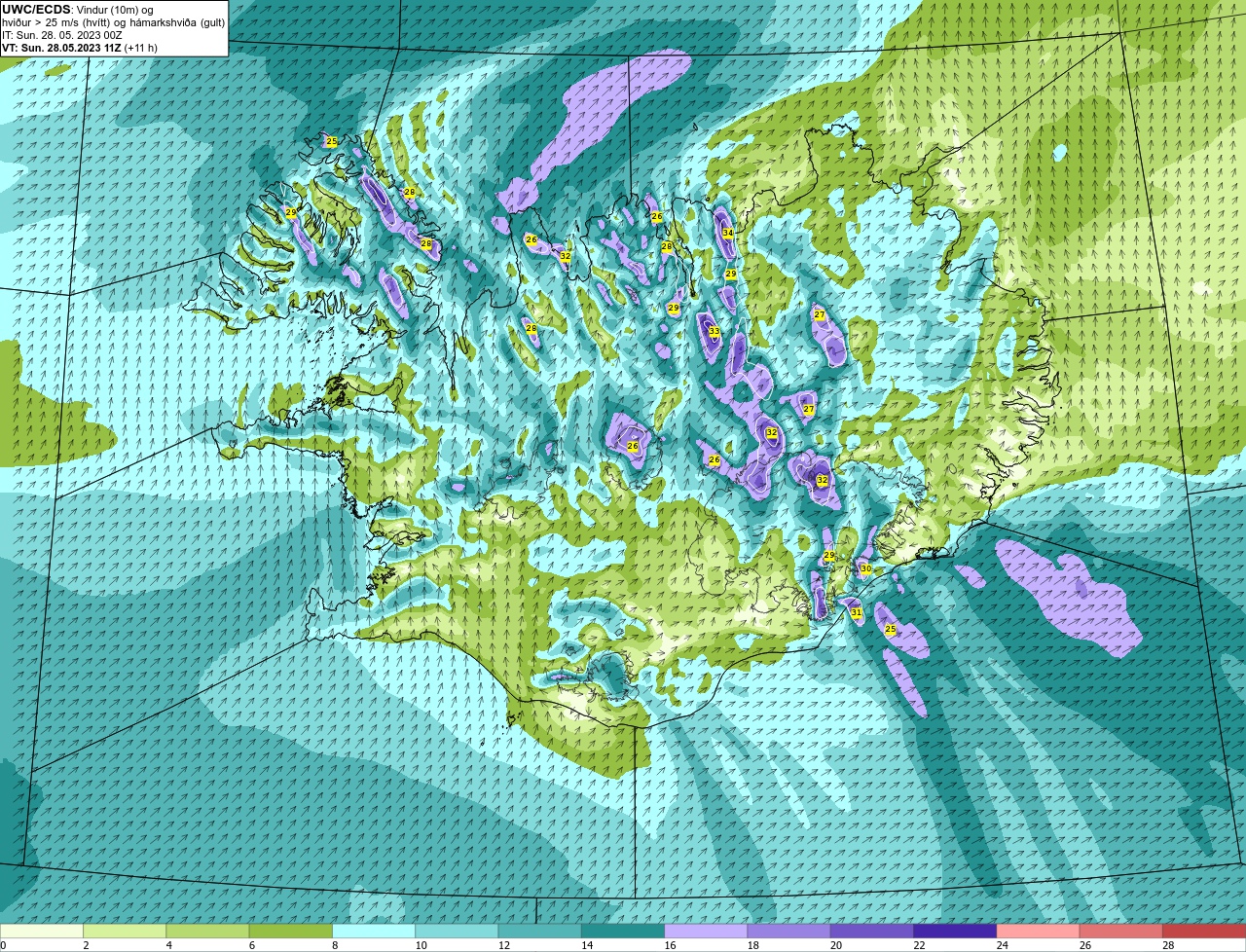Select the yellow gust marker labeled 33
This screenshot has height=952, width=1246.
[x=714, y=331]
